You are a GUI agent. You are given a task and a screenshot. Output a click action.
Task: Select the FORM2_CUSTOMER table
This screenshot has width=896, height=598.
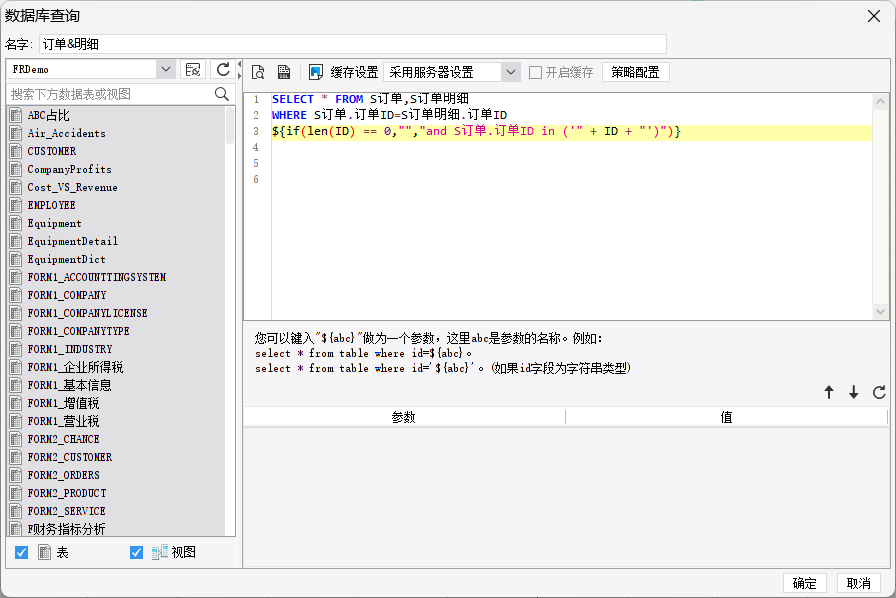[70, 457]
